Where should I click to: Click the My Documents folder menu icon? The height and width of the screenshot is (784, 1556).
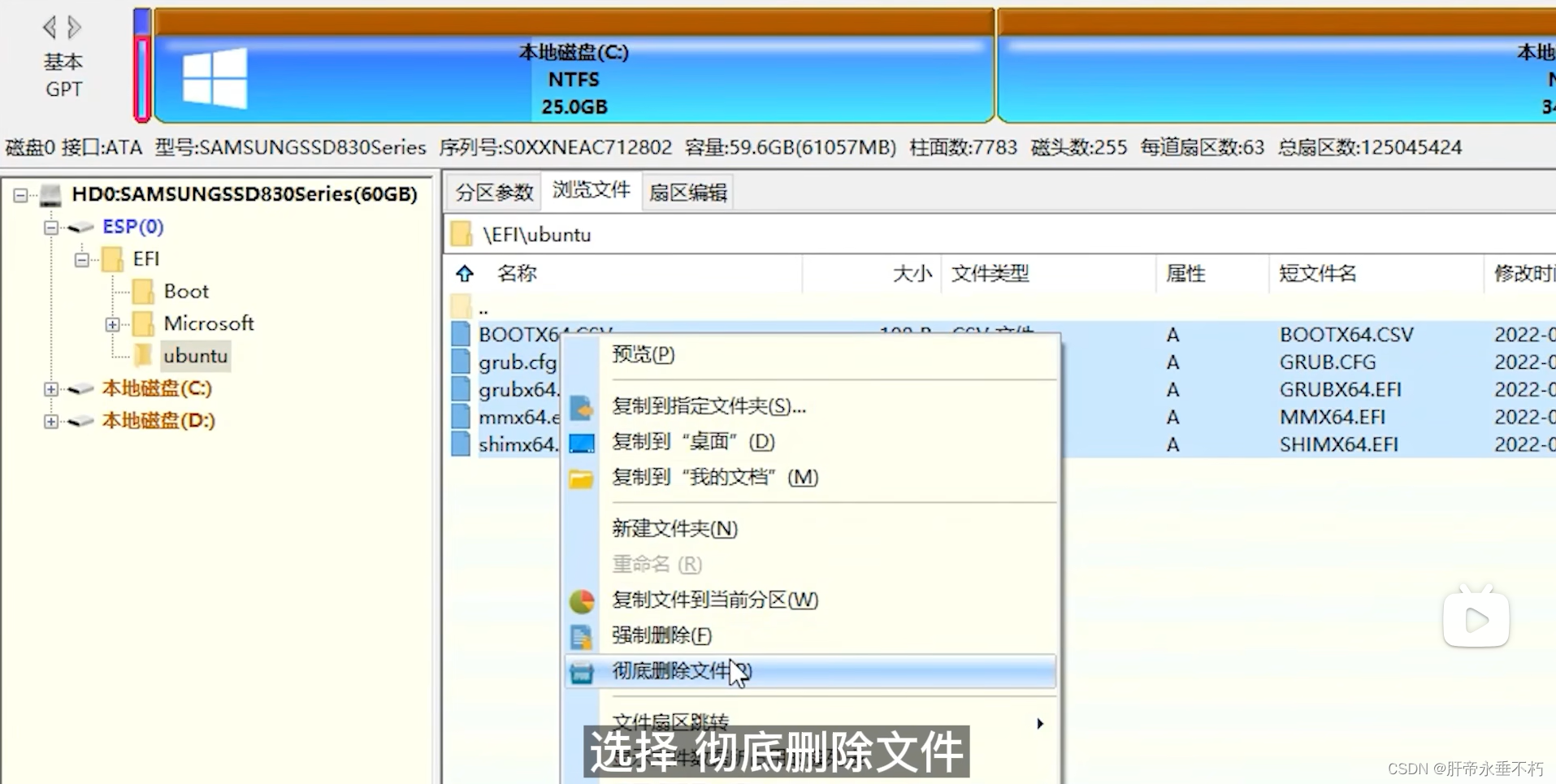click(x=581, y=479)
